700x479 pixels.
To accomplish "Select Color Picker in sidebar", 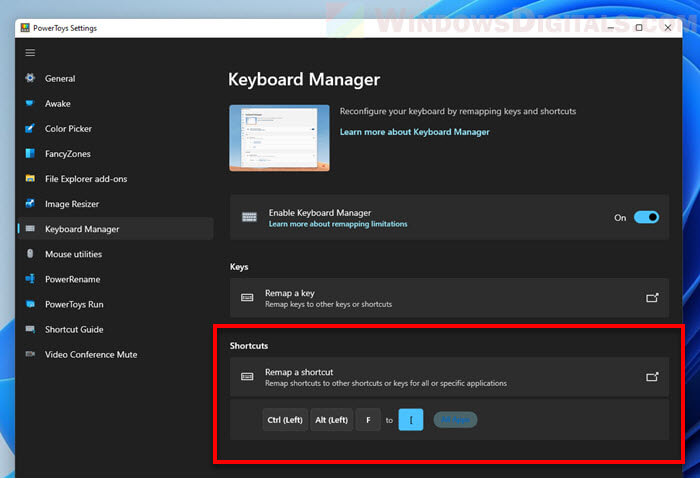I will pos(116,129).
